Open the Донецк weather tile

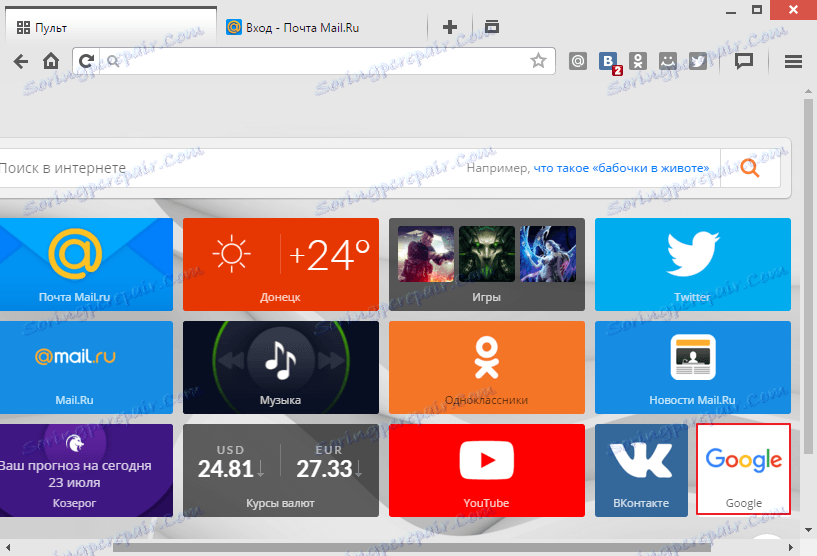click(x=281, y=264)
